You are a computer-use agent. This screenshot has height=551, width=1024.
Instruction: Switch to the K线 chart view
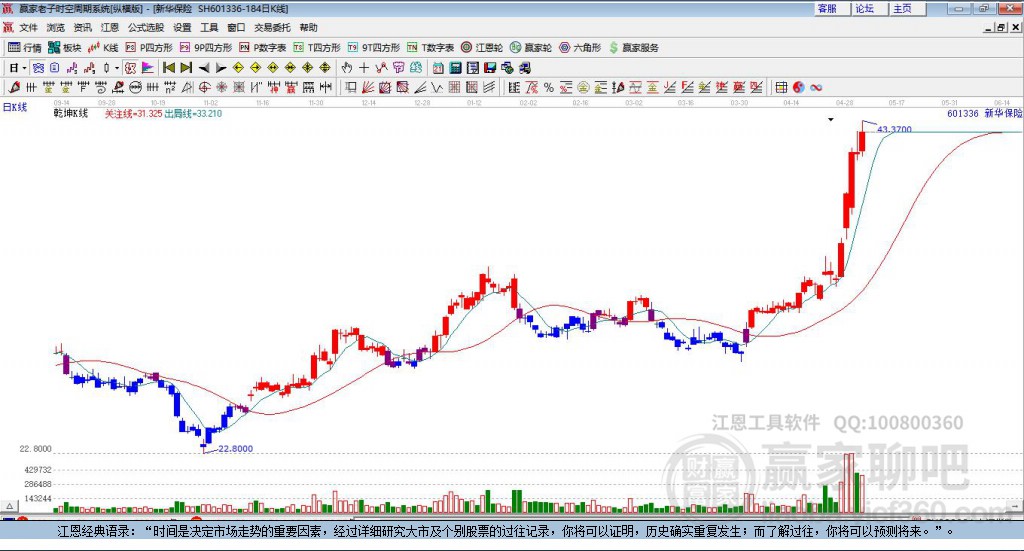pos(103,48)
